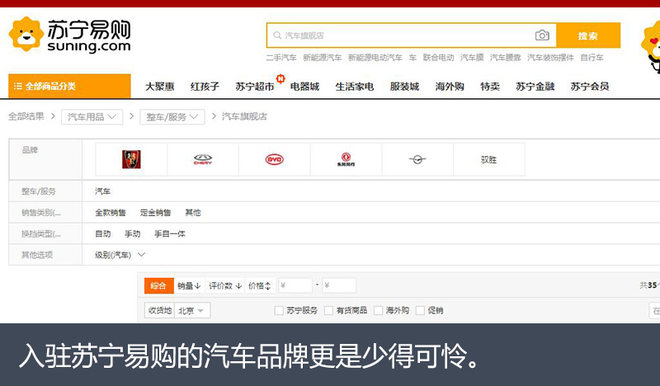Click 全部结果 breadcrumb
Image resolution: width=660 pixels, height=386 pixels.
click(x=26, y=117)
